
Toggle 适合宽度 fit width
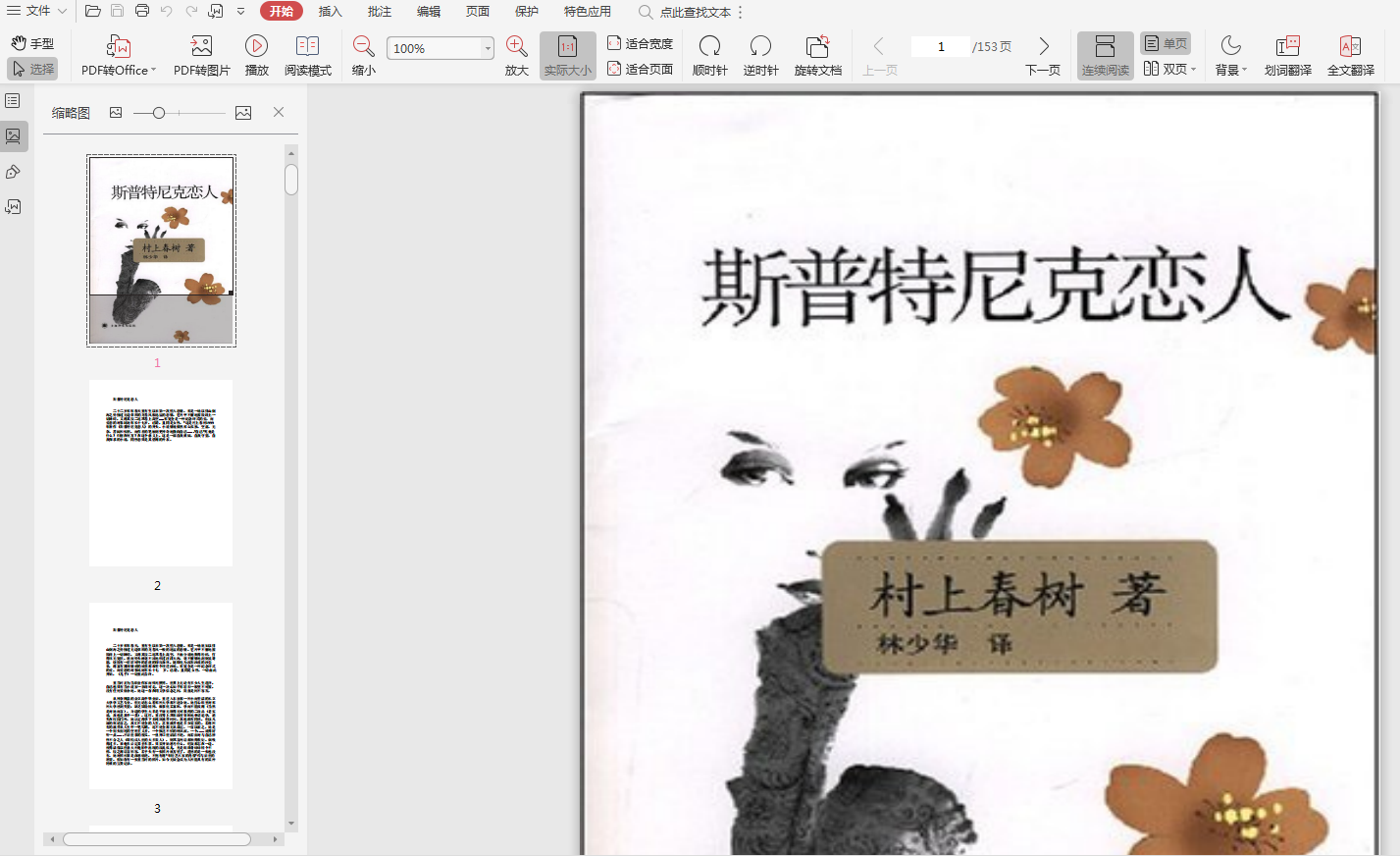point(640,43)
